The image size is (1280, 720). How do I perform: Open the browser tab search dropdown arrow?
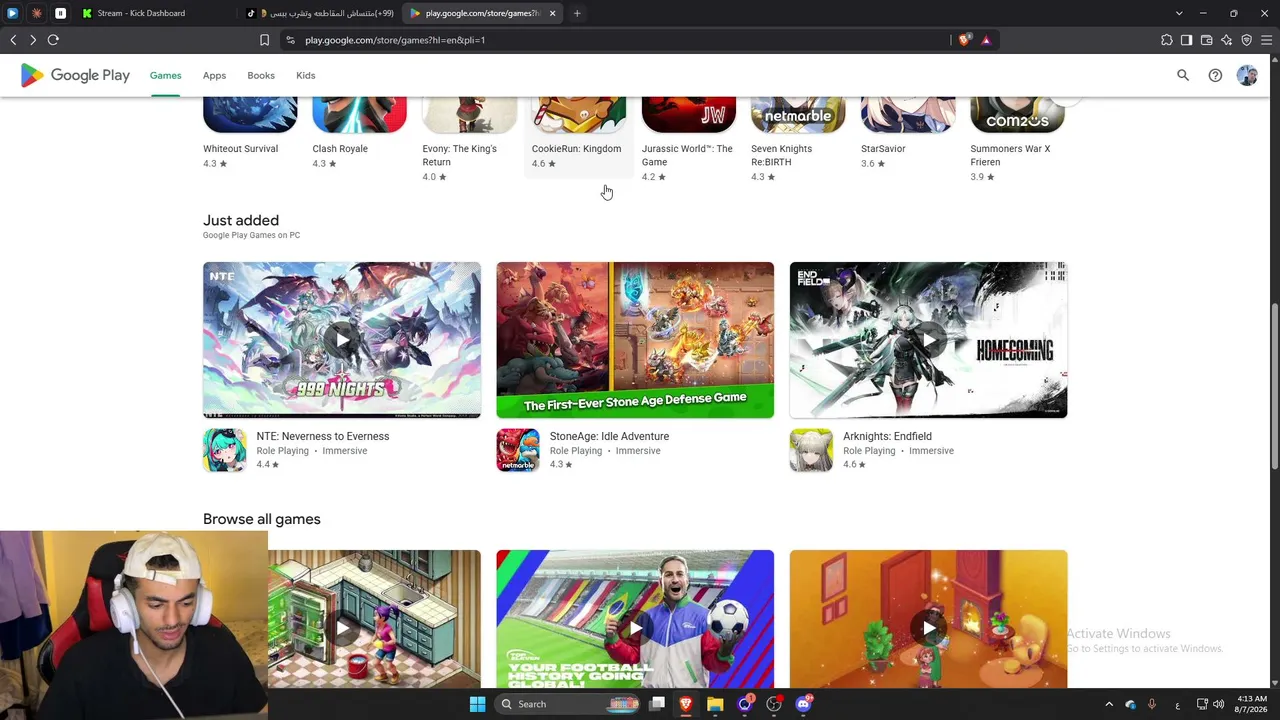point(1179,13)
